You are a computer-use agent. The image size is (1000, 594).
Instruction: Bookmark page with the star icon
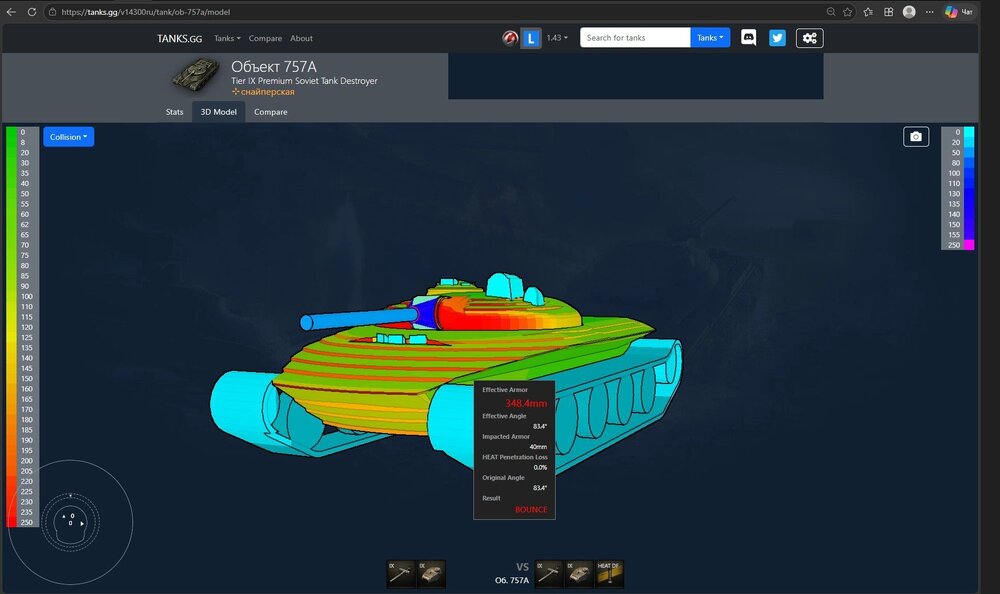pyautogui.click(x=848, y=11)
